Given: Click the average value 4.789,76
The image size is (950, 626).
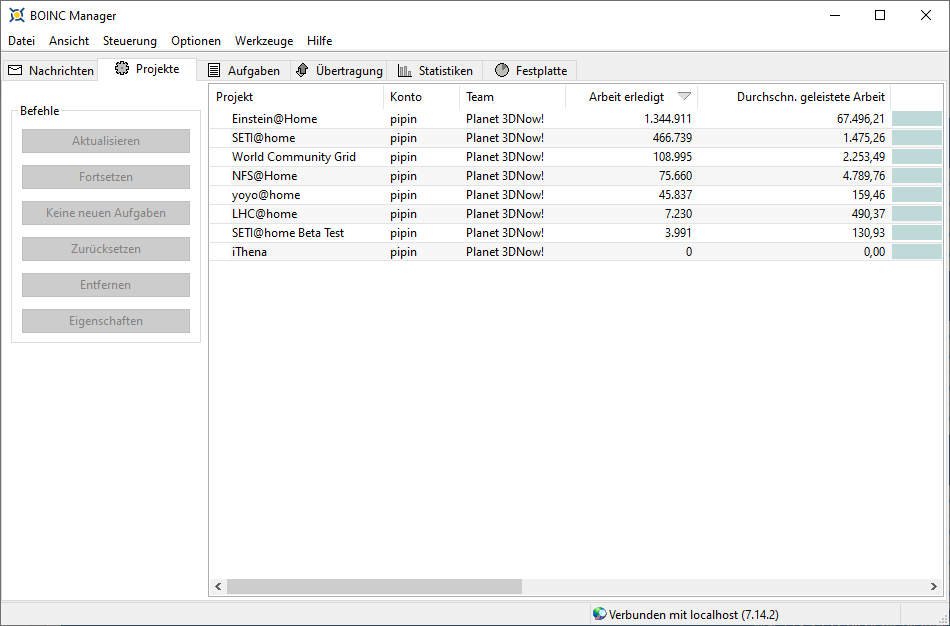Looking at the screenshot, I should point(863,176).
